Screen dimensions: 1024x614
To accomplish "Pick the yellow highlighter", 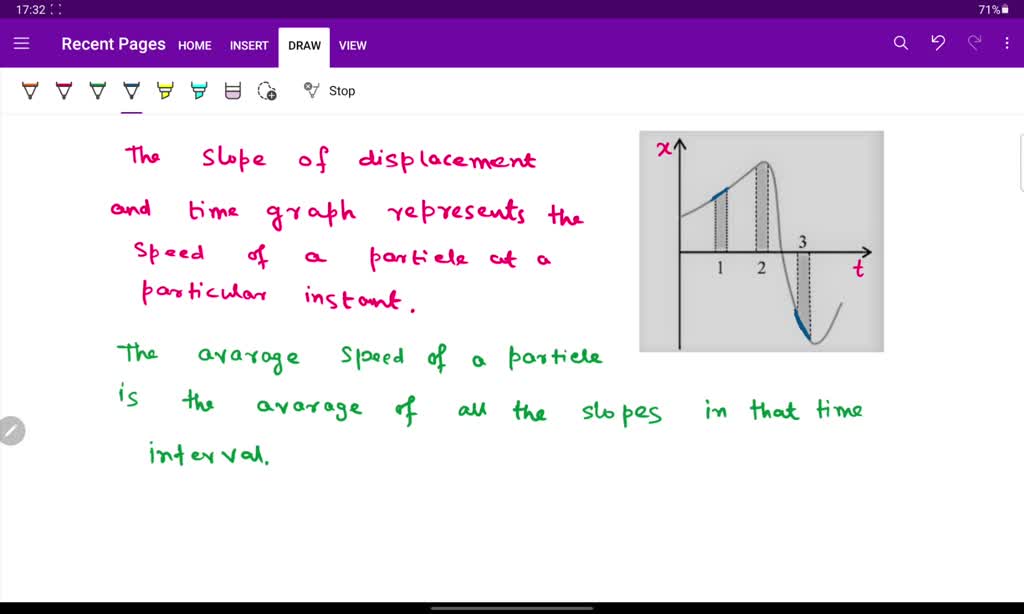I will pos(165,91).
